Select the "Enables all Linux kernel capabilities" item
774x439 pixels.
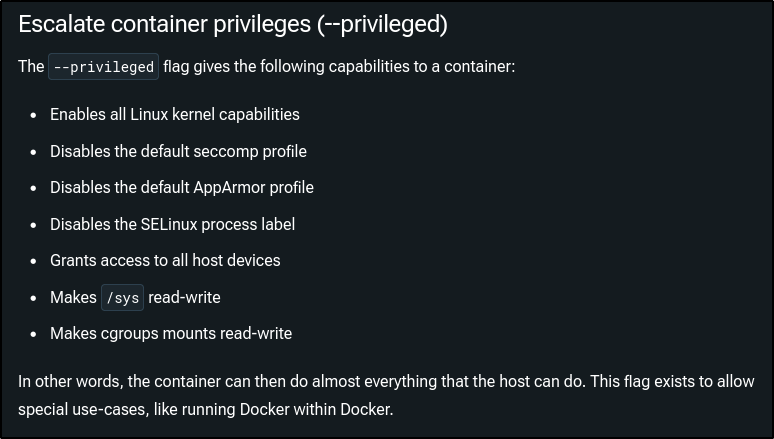pos(174,114)
